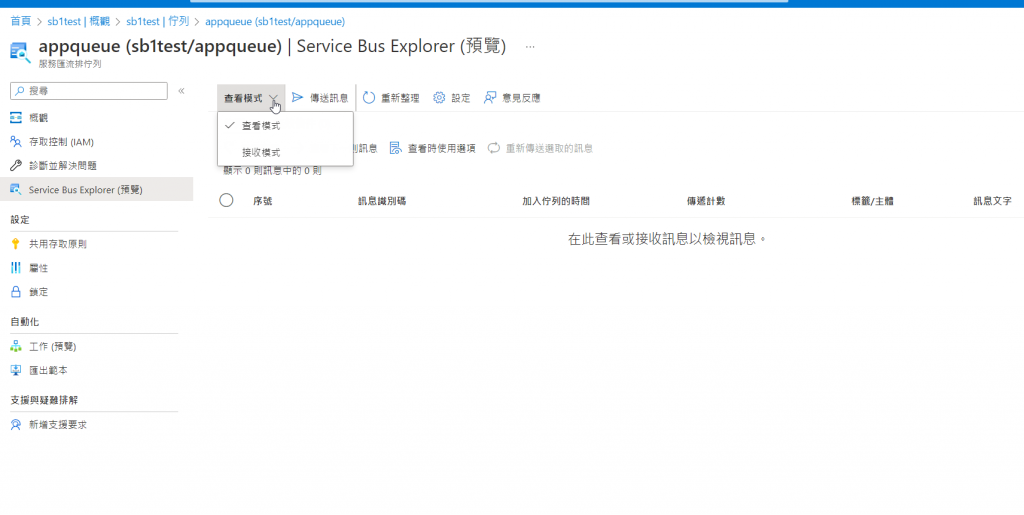
Task: Click the 查看時使用選項 label text
Action: pos(442,148)
